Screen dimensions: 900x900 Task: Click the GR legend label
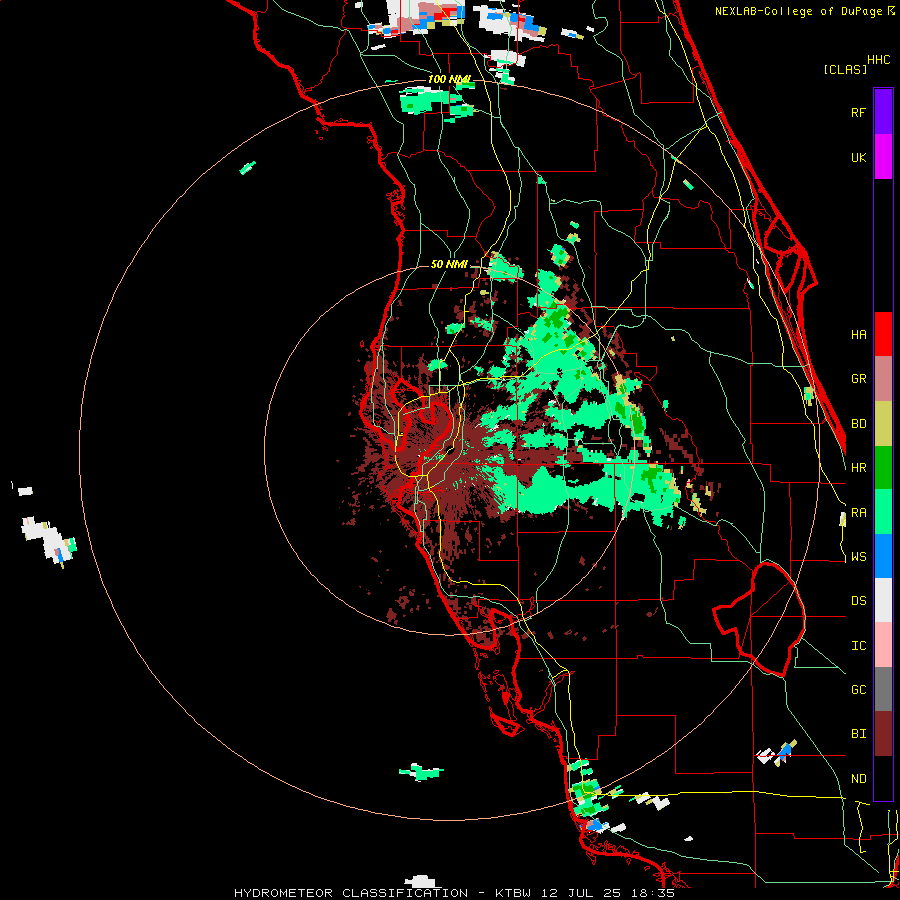pyautogui.click(x=858, y=379)
